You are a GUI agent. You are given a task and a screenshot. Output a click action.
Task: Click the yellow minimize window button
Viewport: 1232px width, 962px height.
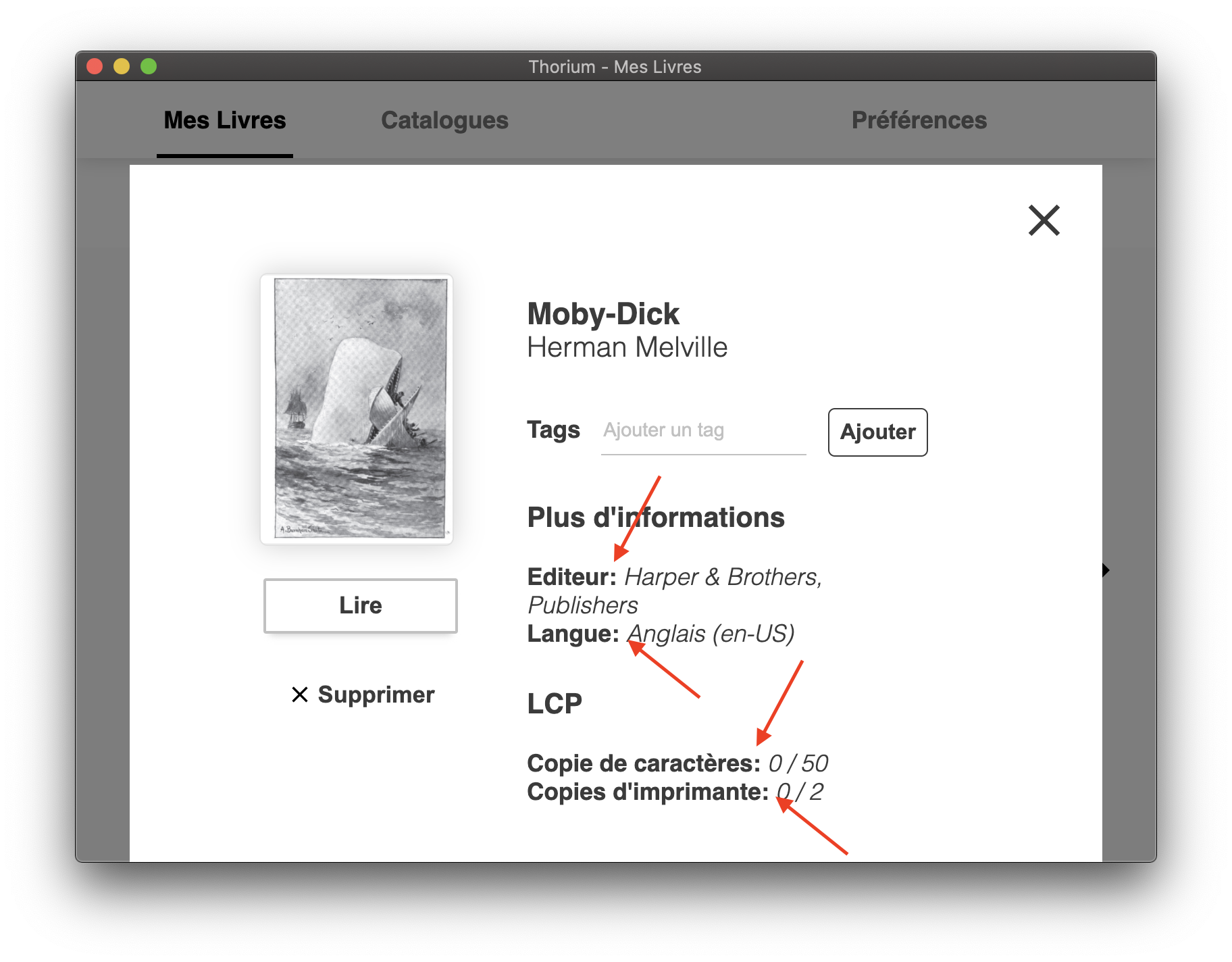pos(122,66)
